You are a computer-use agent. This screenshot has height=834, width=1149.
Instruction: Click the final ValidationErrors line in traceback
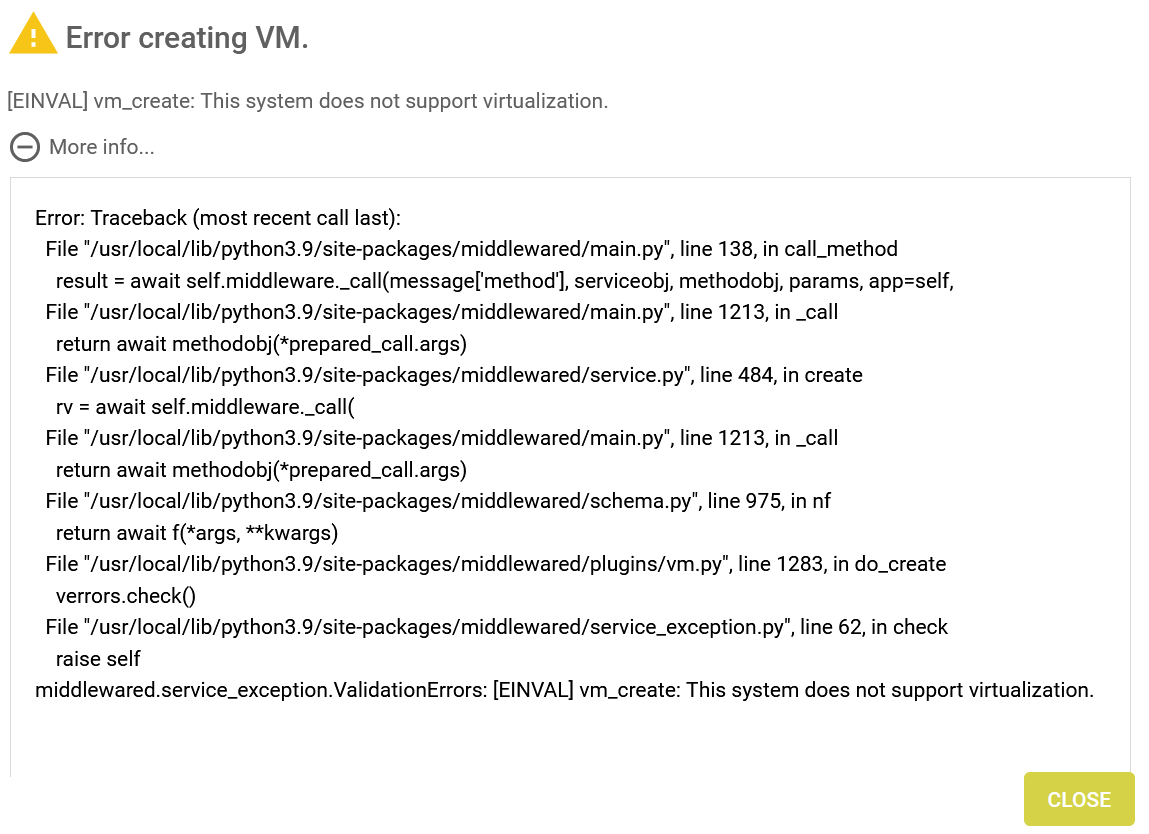tap(564, 690)
